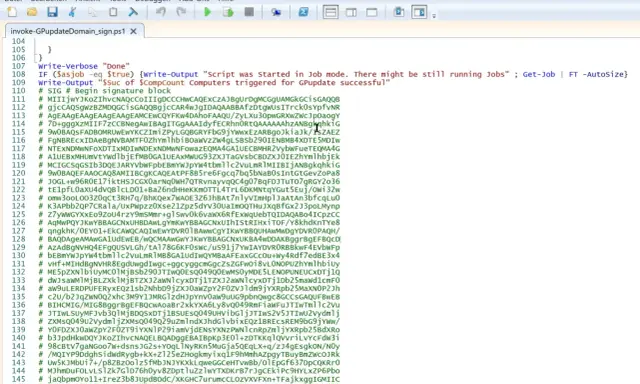Create a new script file
Image resolution: width=640 pixels, height=384 pixels.
click(13, 12)
